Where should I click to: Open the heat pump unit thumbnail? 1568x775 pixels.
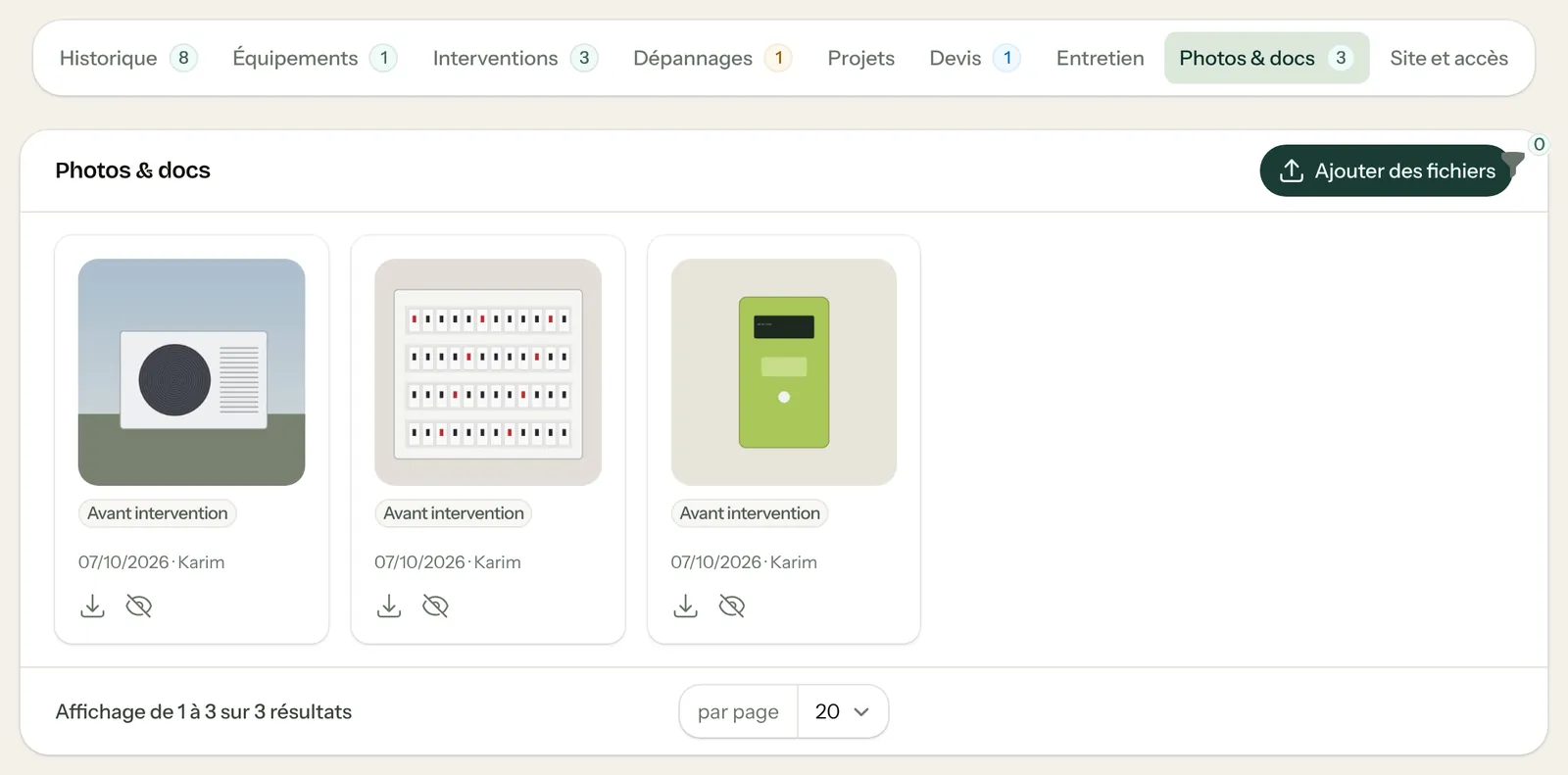192,372
